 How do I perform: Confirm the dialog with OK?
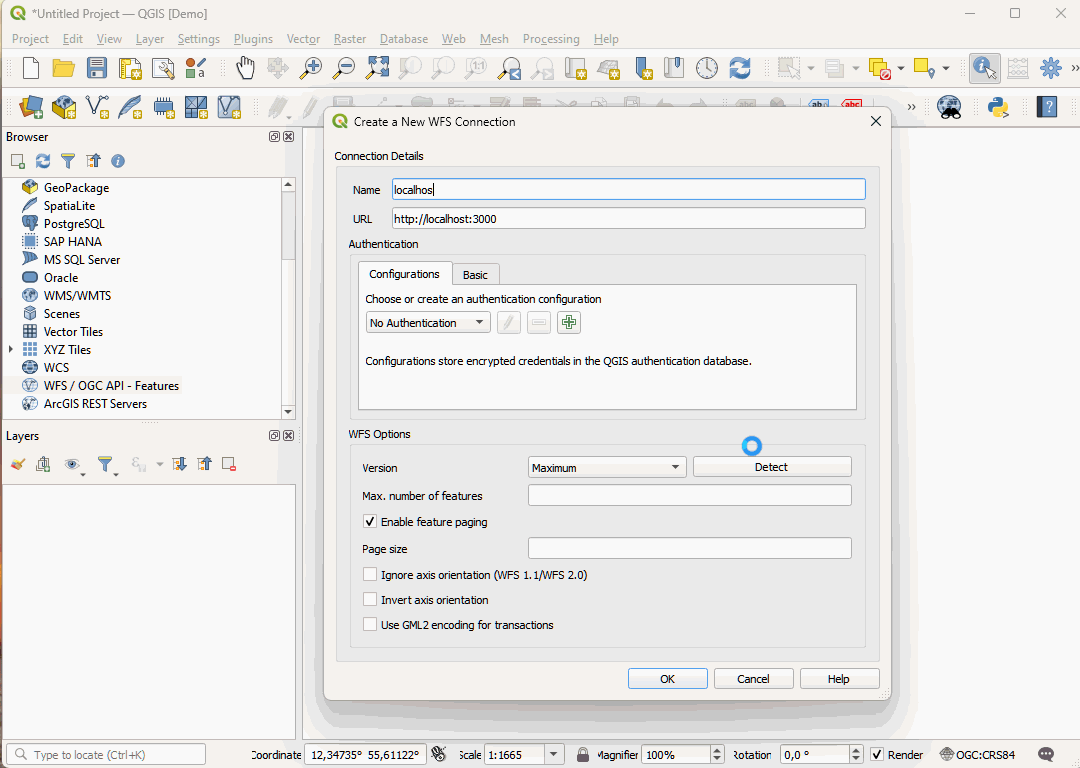tap(667, 678)
